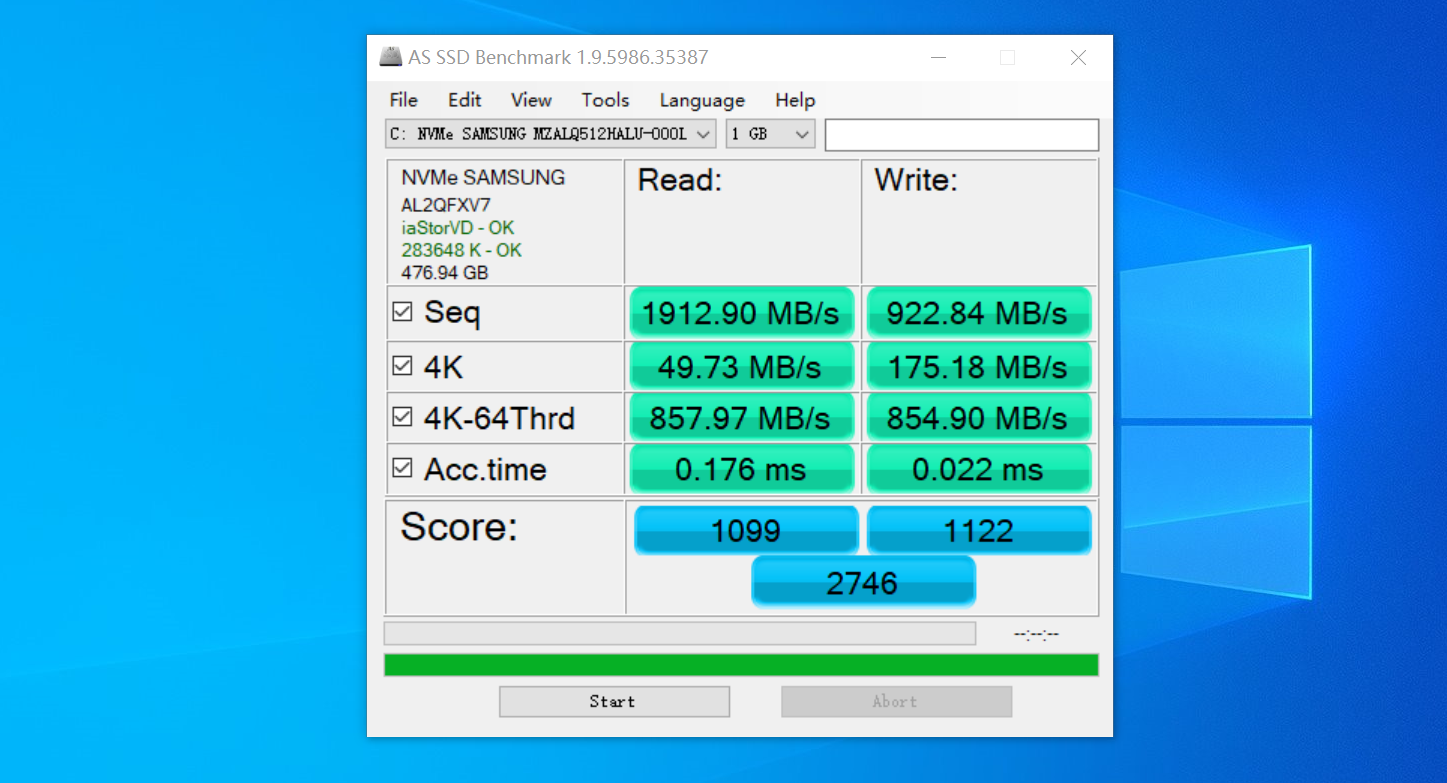
Task: Open the Help menu
Action: click(795, 100)
